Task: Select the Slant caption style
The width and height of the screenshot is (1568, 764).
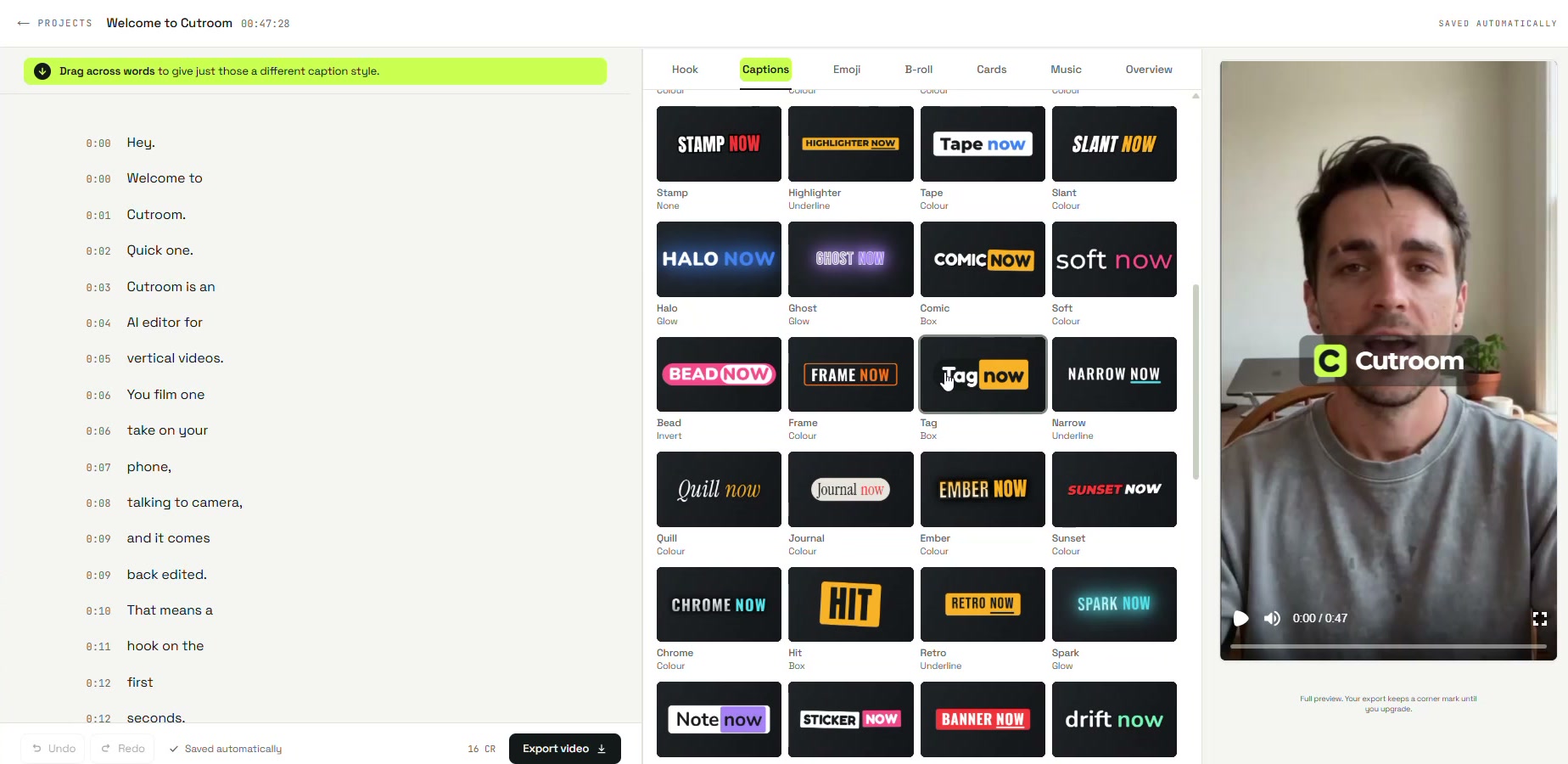Action: [x=1114, y=143]
